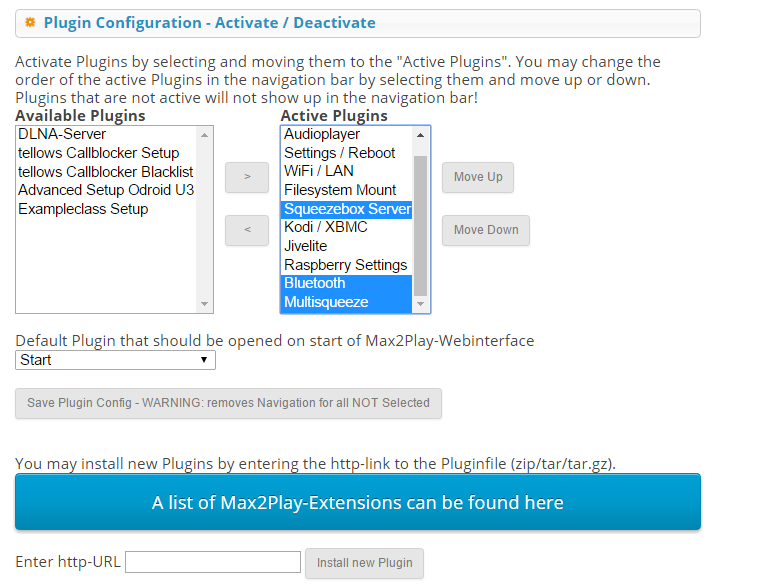The image size is (782, 584).
Task: Select Raspberry Settings in Active Plugins
Action: (347, 265)
